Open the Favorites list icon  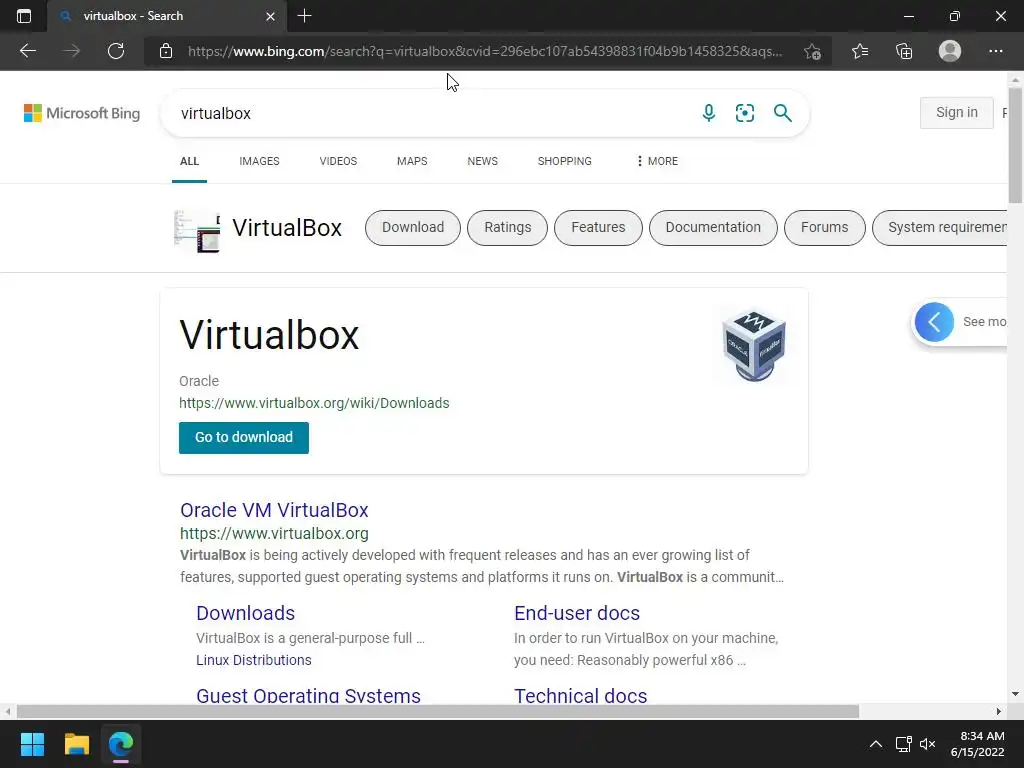tap(860, 51)
